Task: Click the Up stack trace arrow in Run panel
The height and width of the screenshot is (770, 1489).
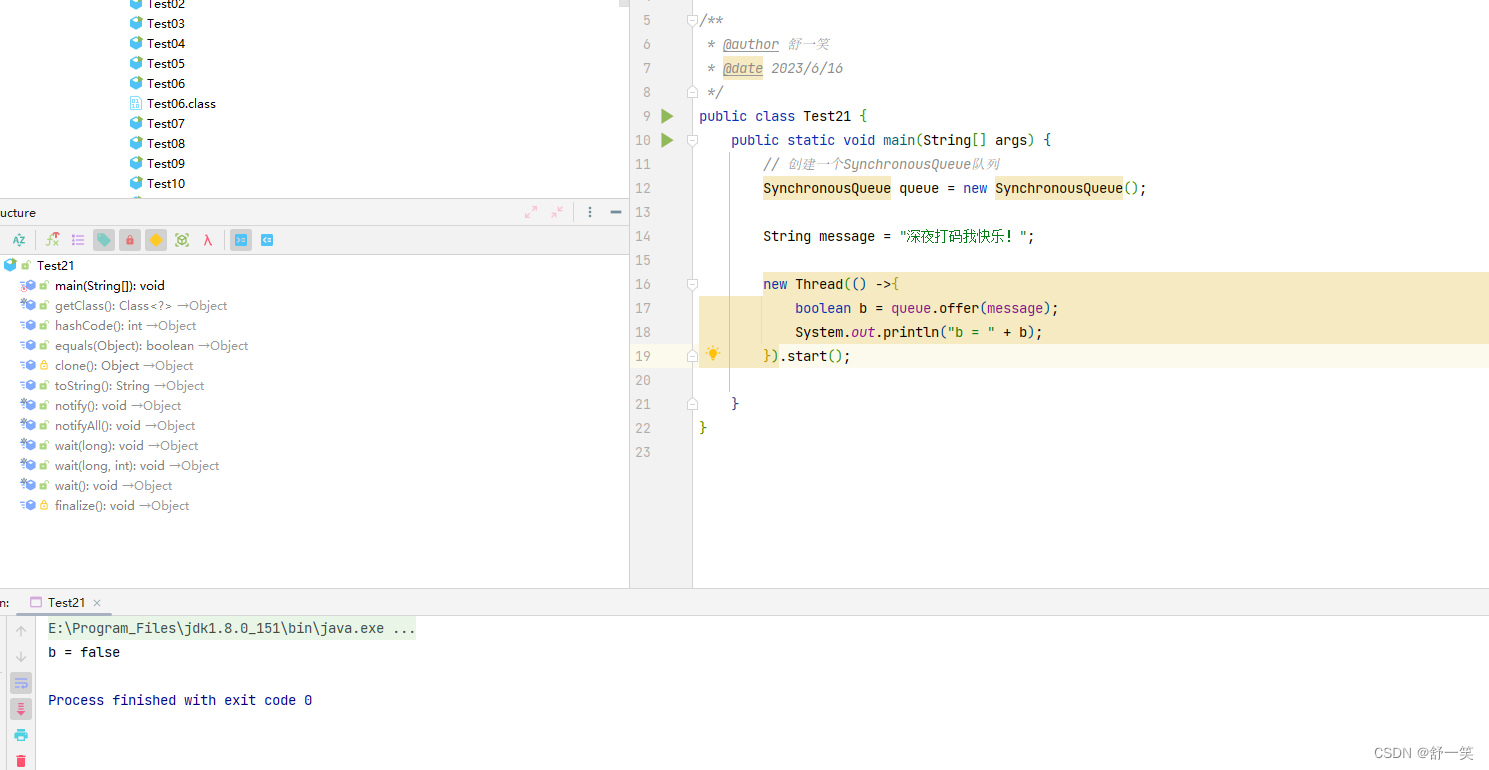Action: point(21,631)
